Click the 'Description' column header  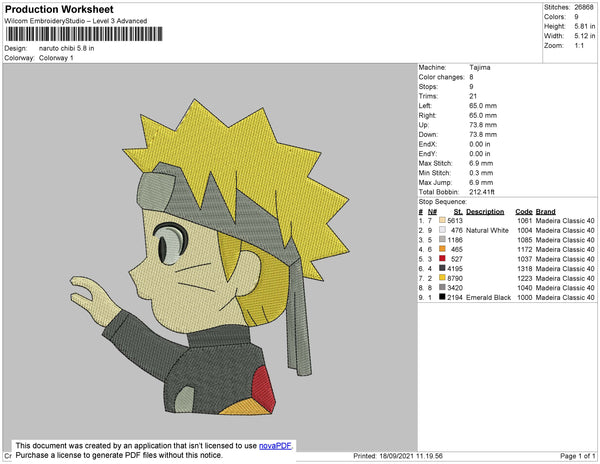click(485, 212)
